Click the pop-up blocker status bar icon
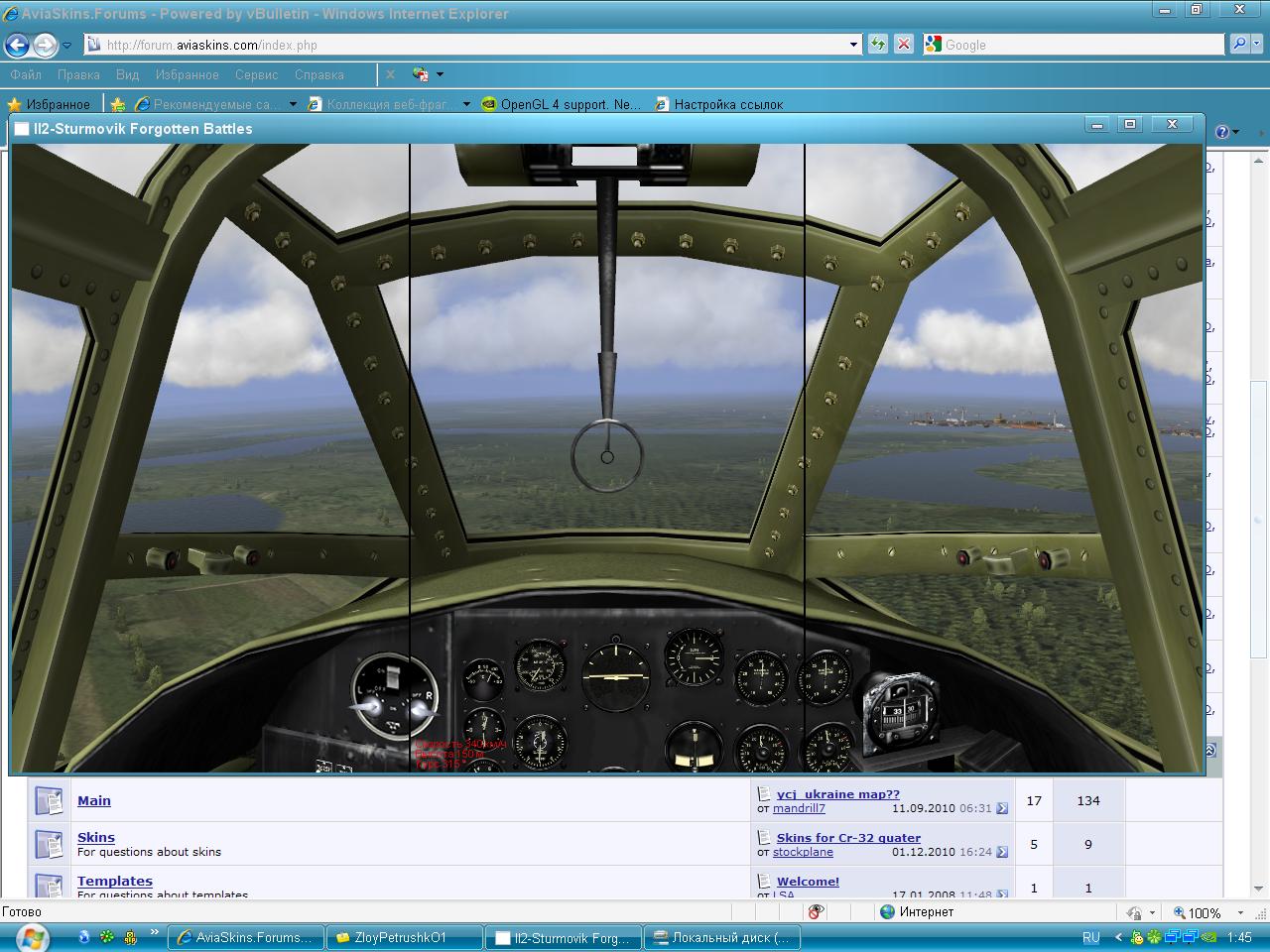 coord(816,912)
